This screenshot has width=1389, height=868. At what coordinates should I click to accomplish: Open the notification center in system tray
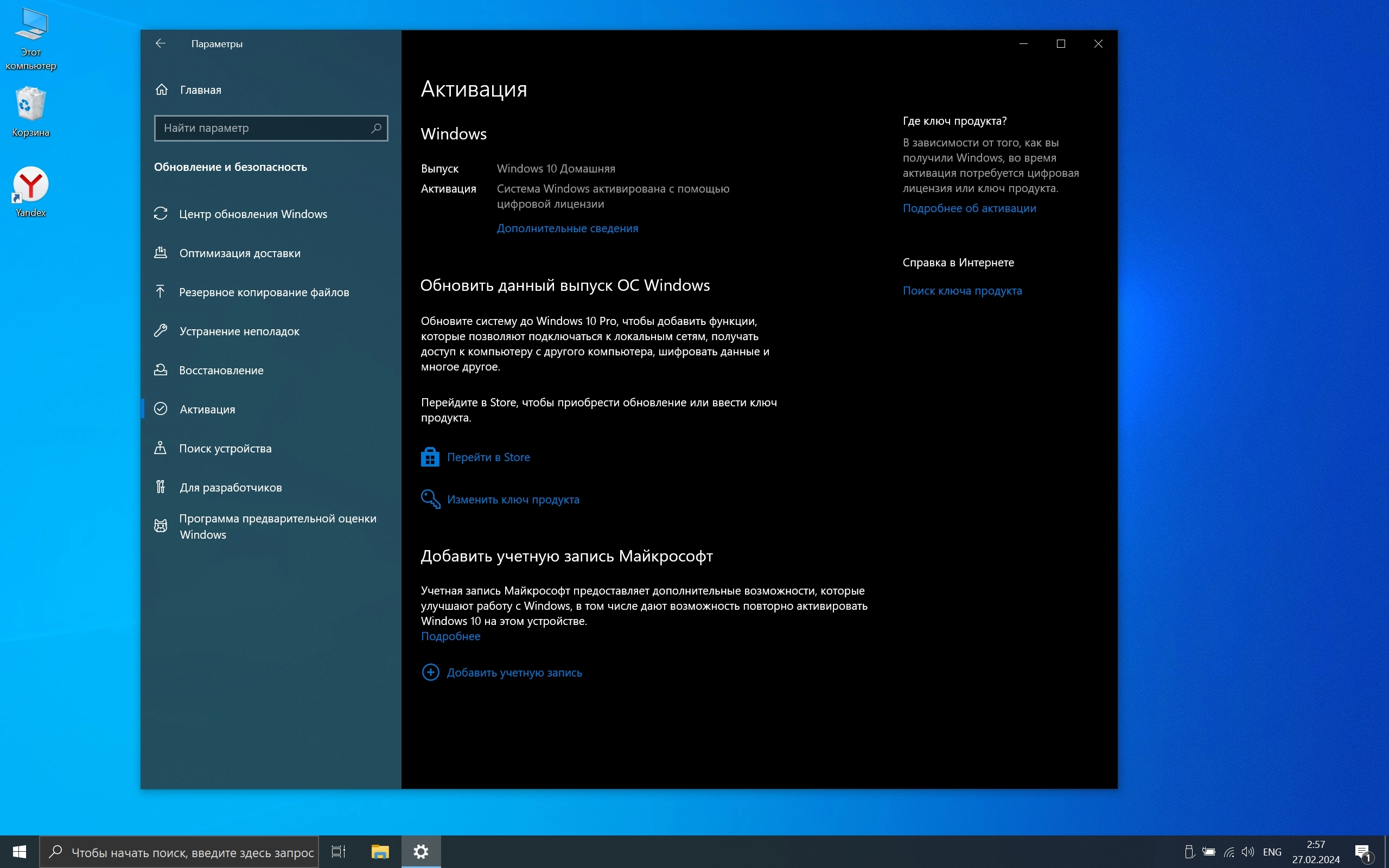coord(1362,852)
